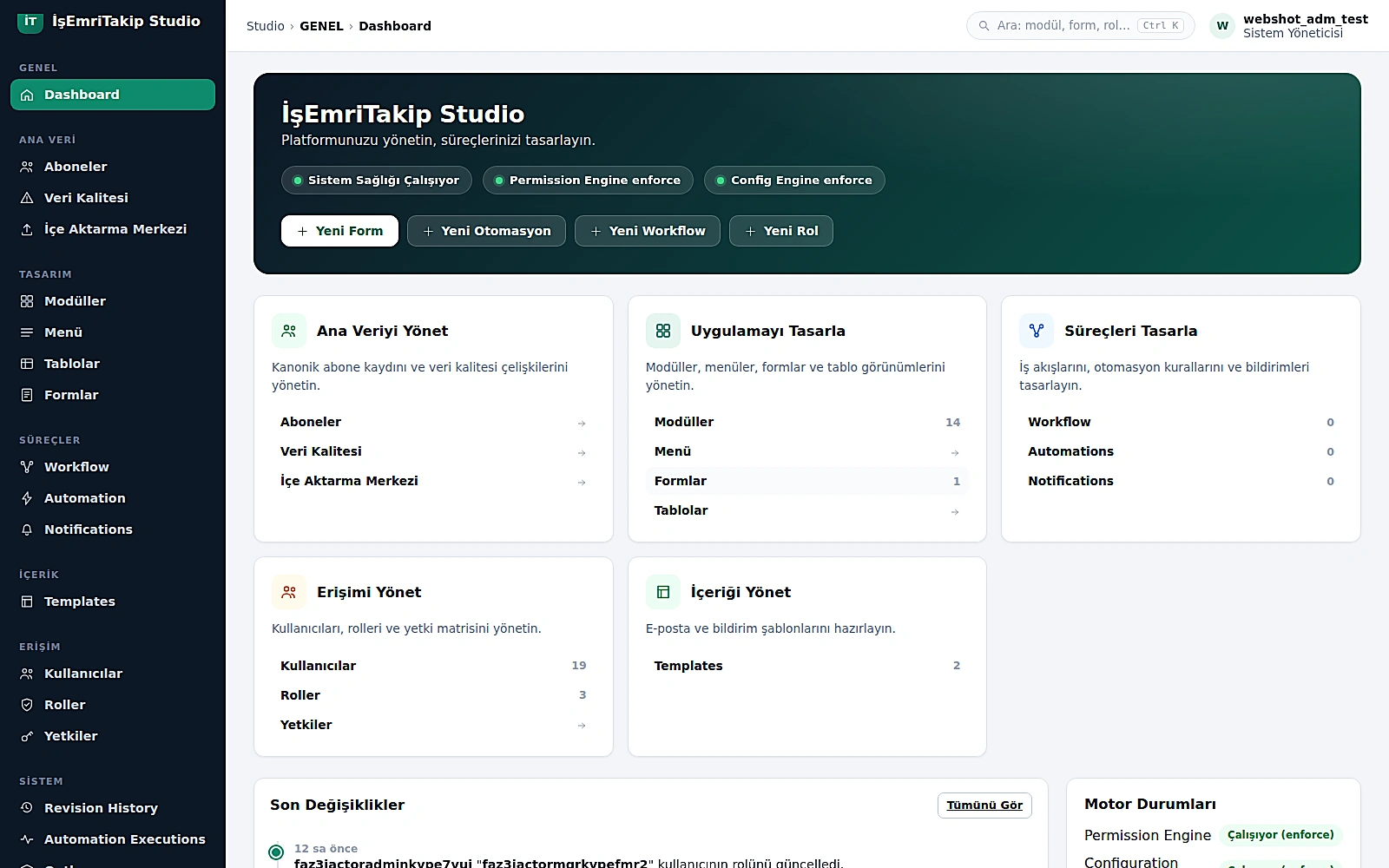Click the Ctrl K shortcut badge

point(1161,26)
